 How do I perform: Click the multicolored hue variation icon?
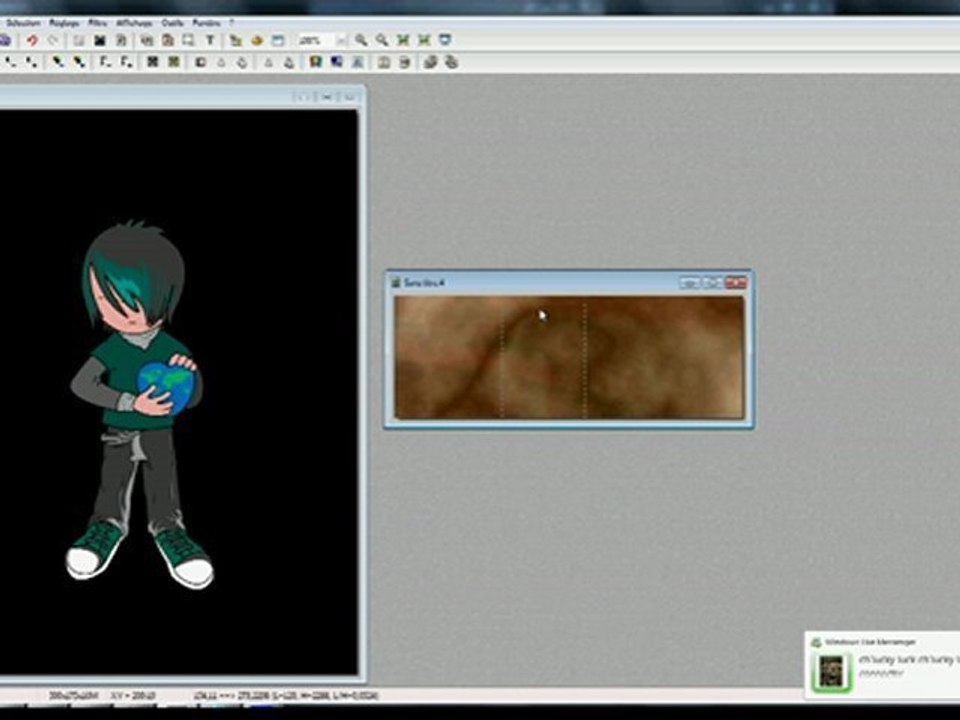click(x=315, y=62)
